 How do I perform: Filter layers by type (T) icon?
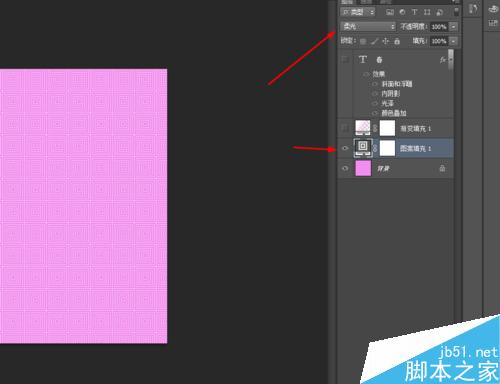click(x=414, y=12)
